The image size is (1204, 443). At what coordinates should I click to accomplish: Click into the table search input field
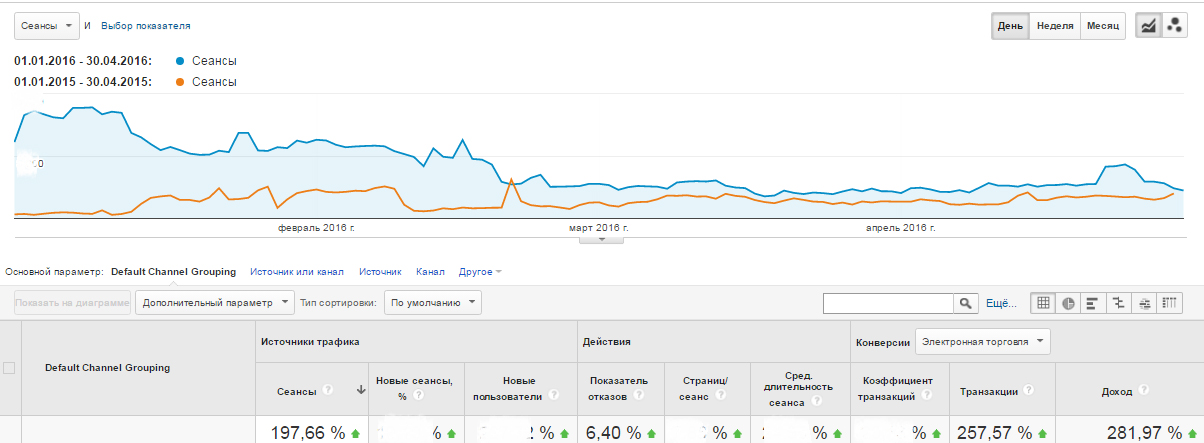pos(887,302)
